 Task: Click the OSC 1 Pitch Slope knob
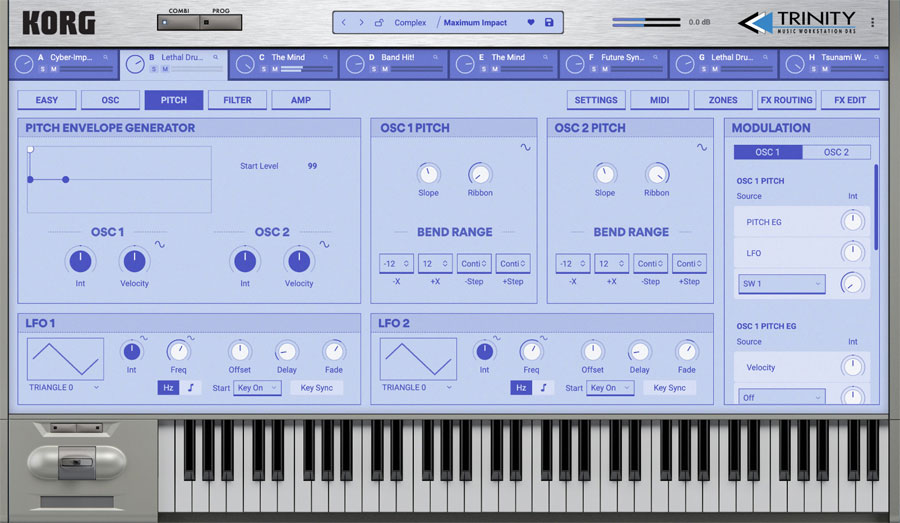(428, 173)
